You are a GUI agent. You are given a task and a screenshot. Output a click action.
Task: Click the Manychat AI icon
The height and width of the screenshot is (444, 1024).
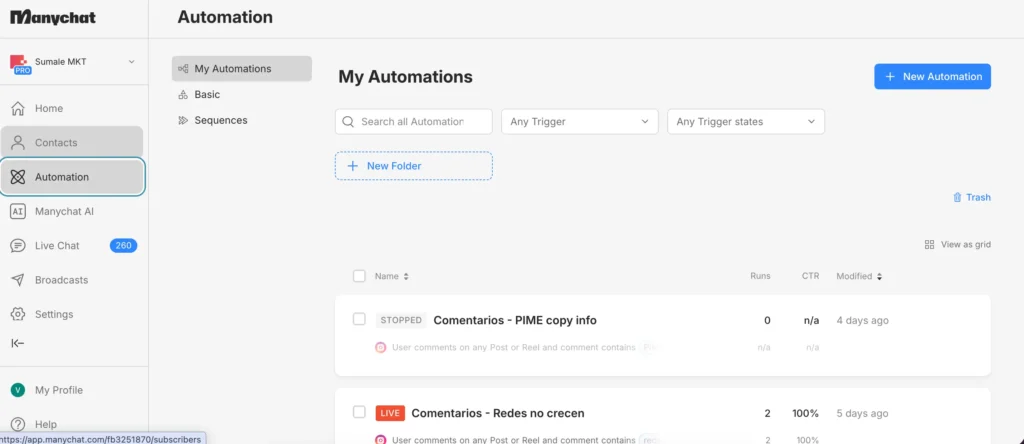coord(18,211)
